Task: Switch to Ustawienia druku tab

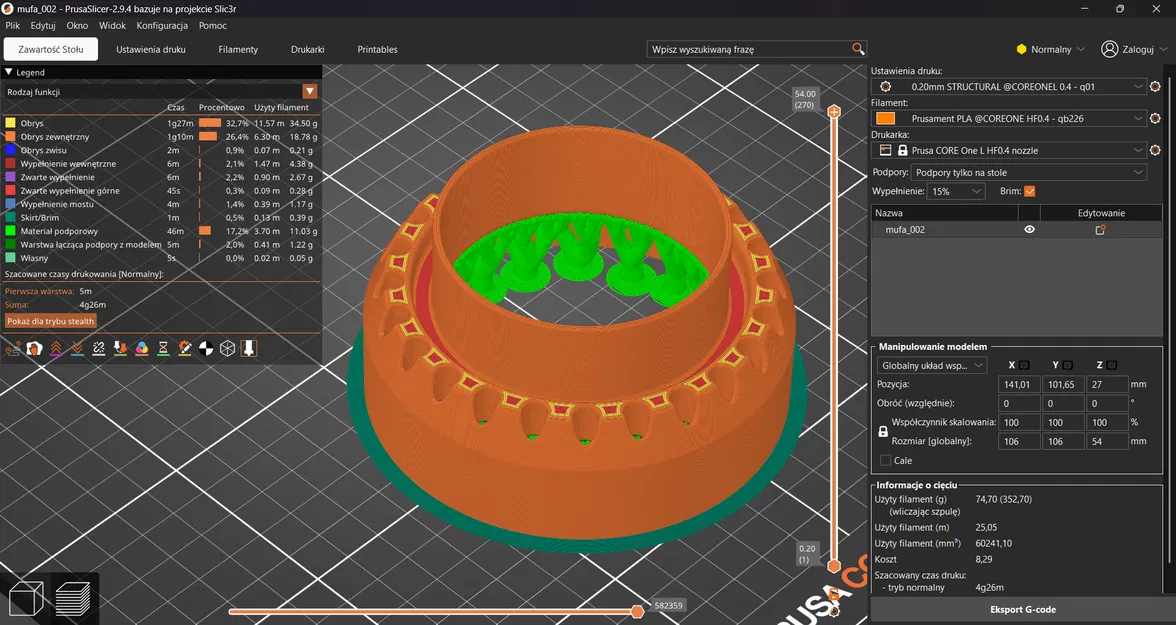Action: (x=151, y=50)
